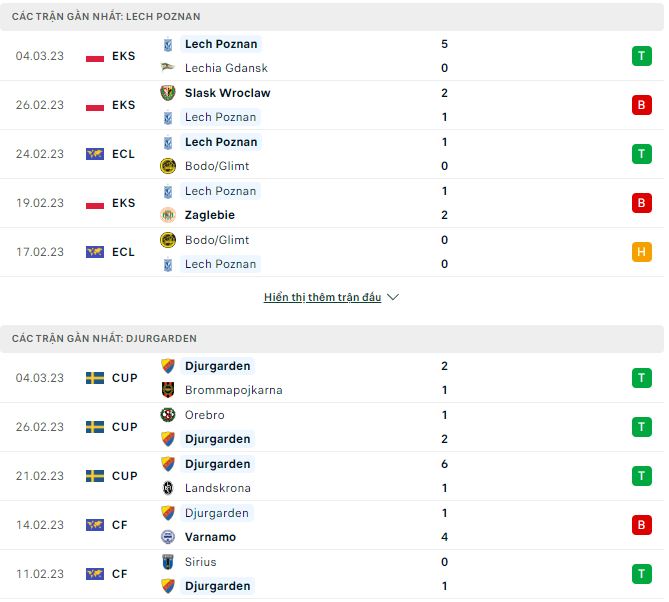The image size is (669, 602).
Task: Click the Sirius club crest icon
Action: click(x=168, y=562)
